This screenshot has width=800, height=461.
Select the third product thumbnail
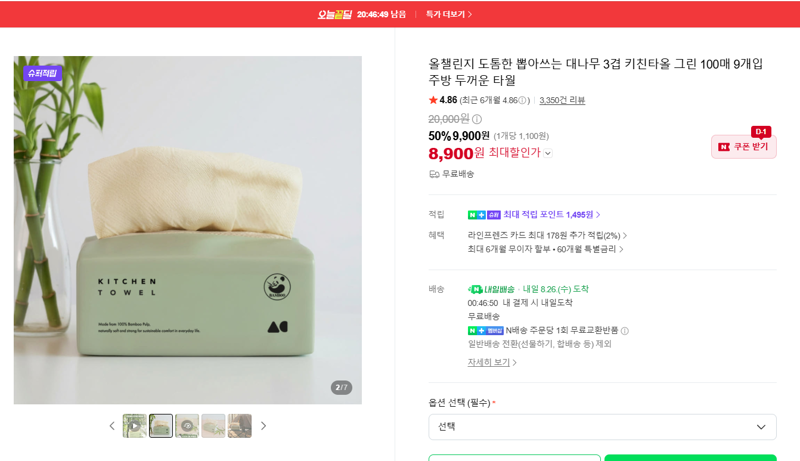(x=187, y=426)
